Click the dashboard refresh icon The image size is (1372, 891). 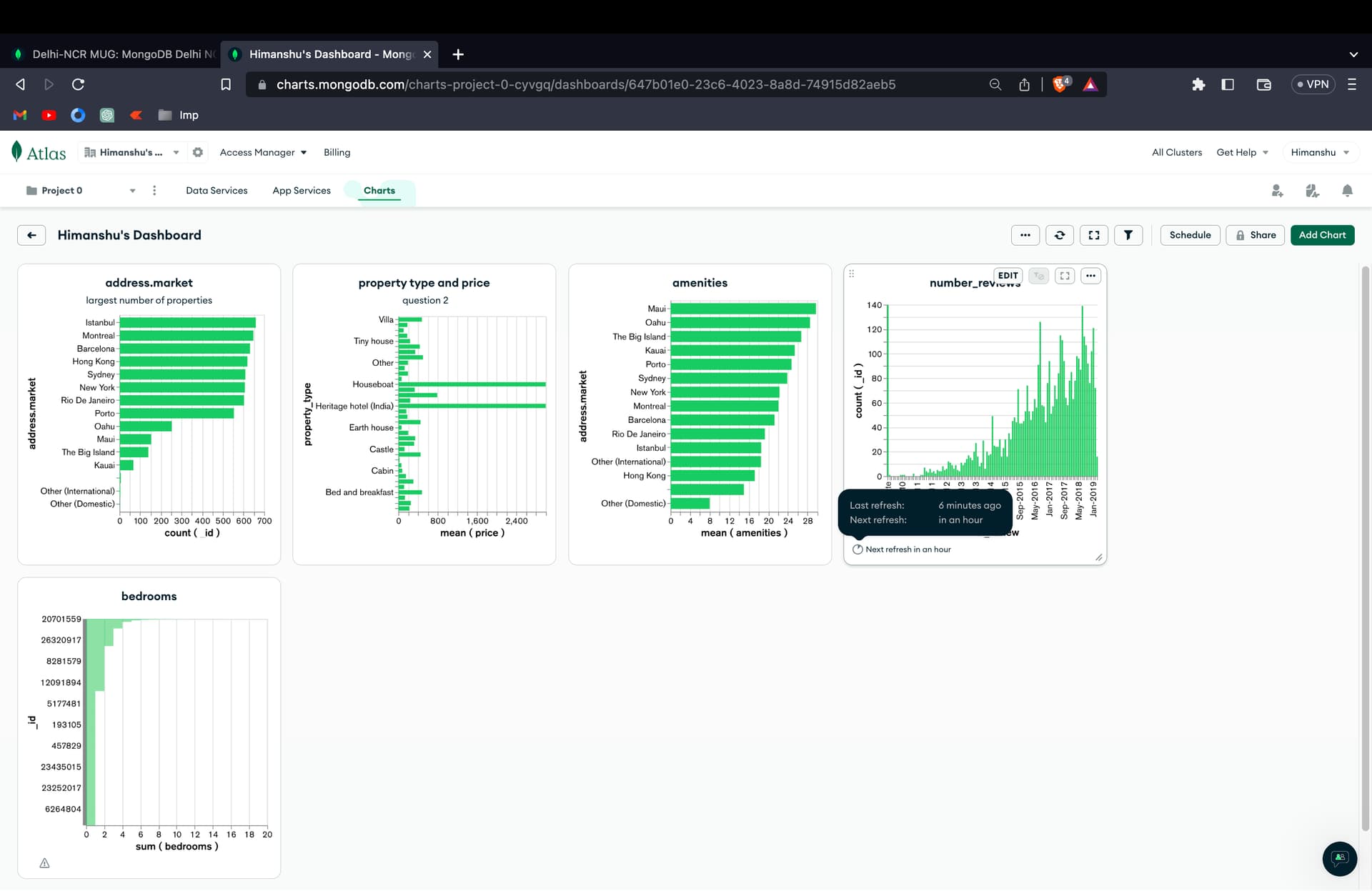(x=1060, y=235)
